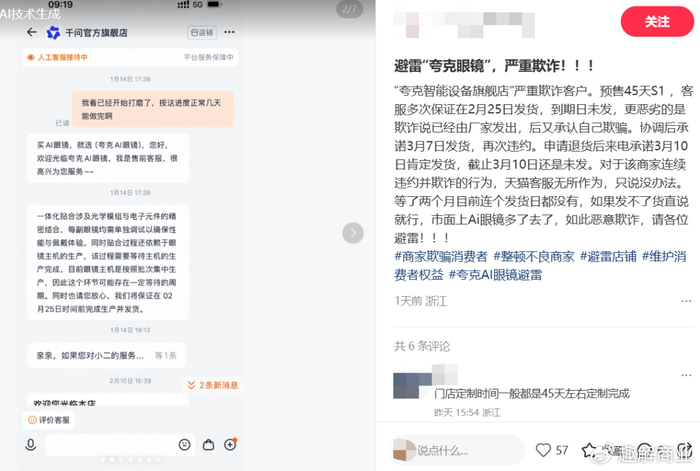Expand collapsed message 等1条
The width and height of the screenshot is (700, 471).
[166, 355]
